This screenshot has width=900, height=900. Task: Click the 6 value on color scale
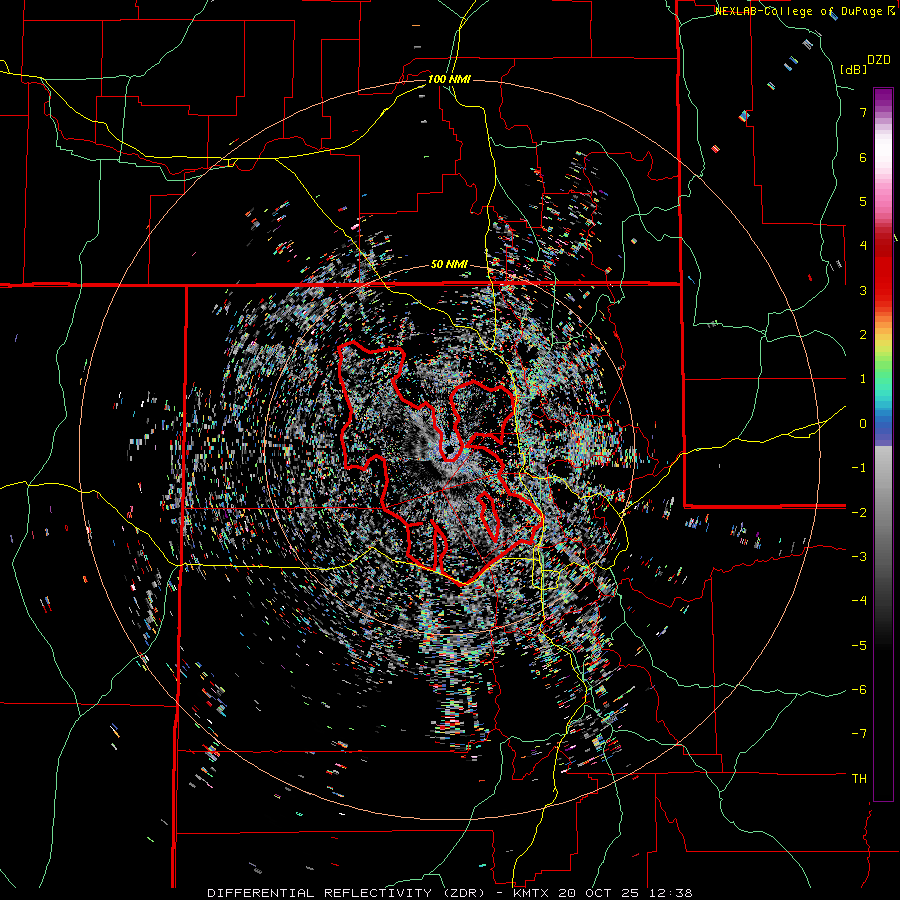tap(863, 157)
